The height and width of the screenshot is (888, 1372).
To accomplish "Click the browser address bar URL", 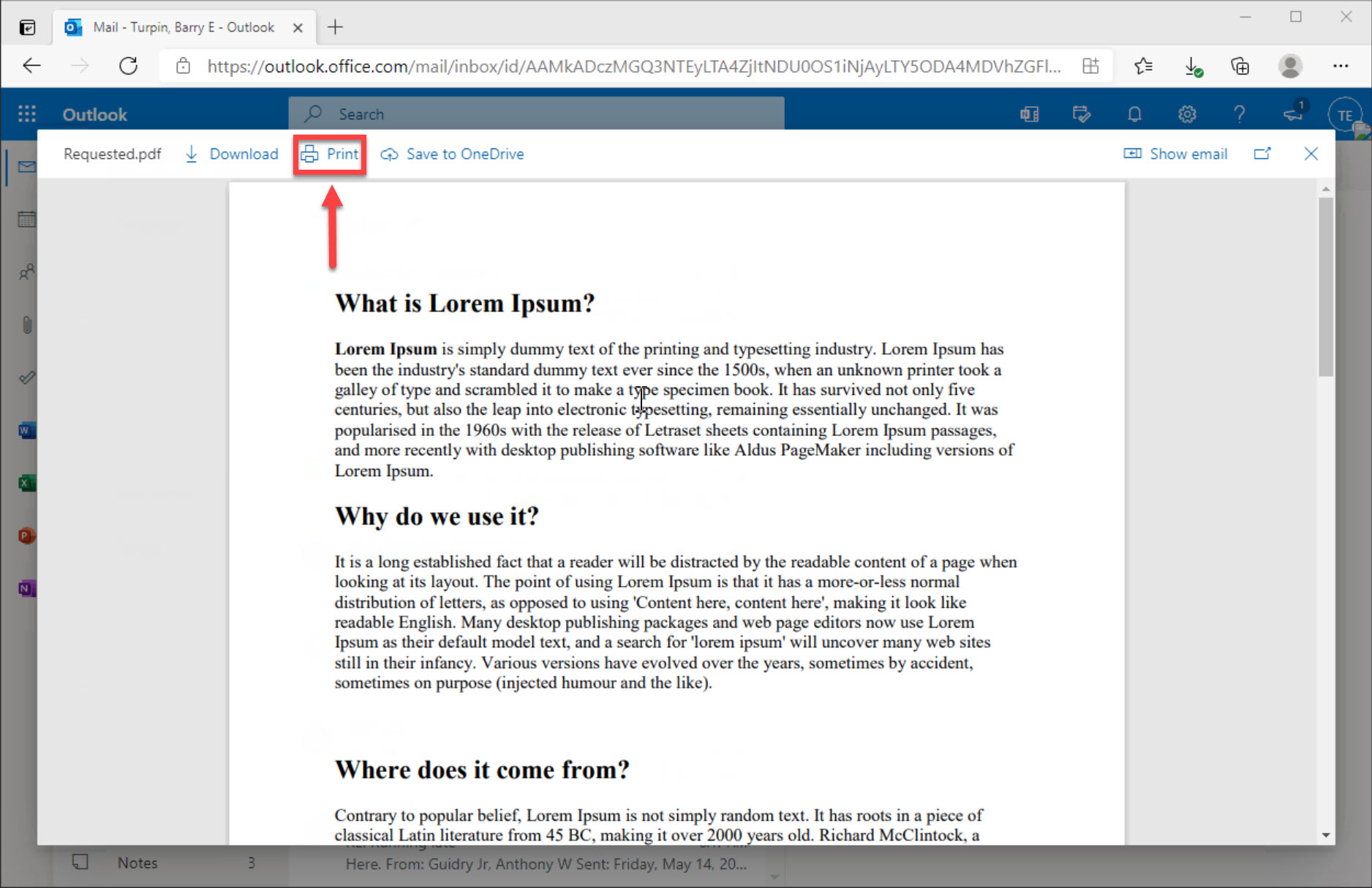I will [633, 67].
